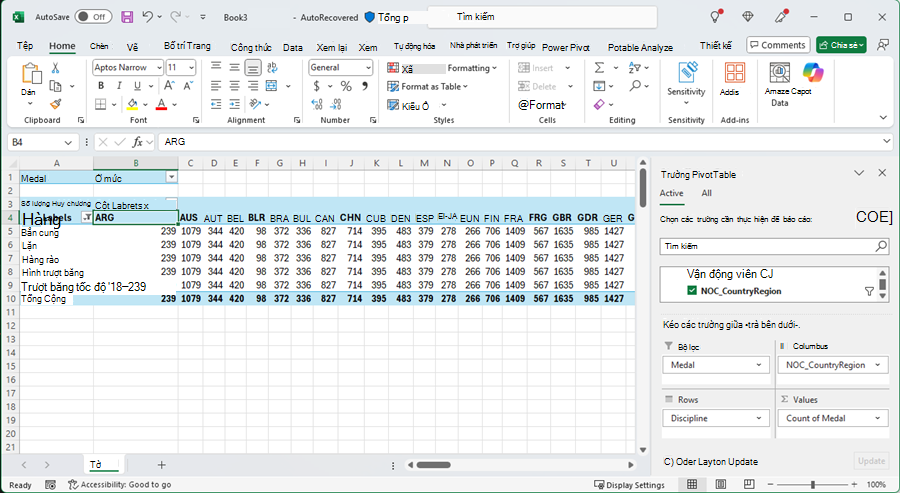Click the Borders icon
Image resolution: width=900 pixels, height=493 pixels.
coord(101,104)
